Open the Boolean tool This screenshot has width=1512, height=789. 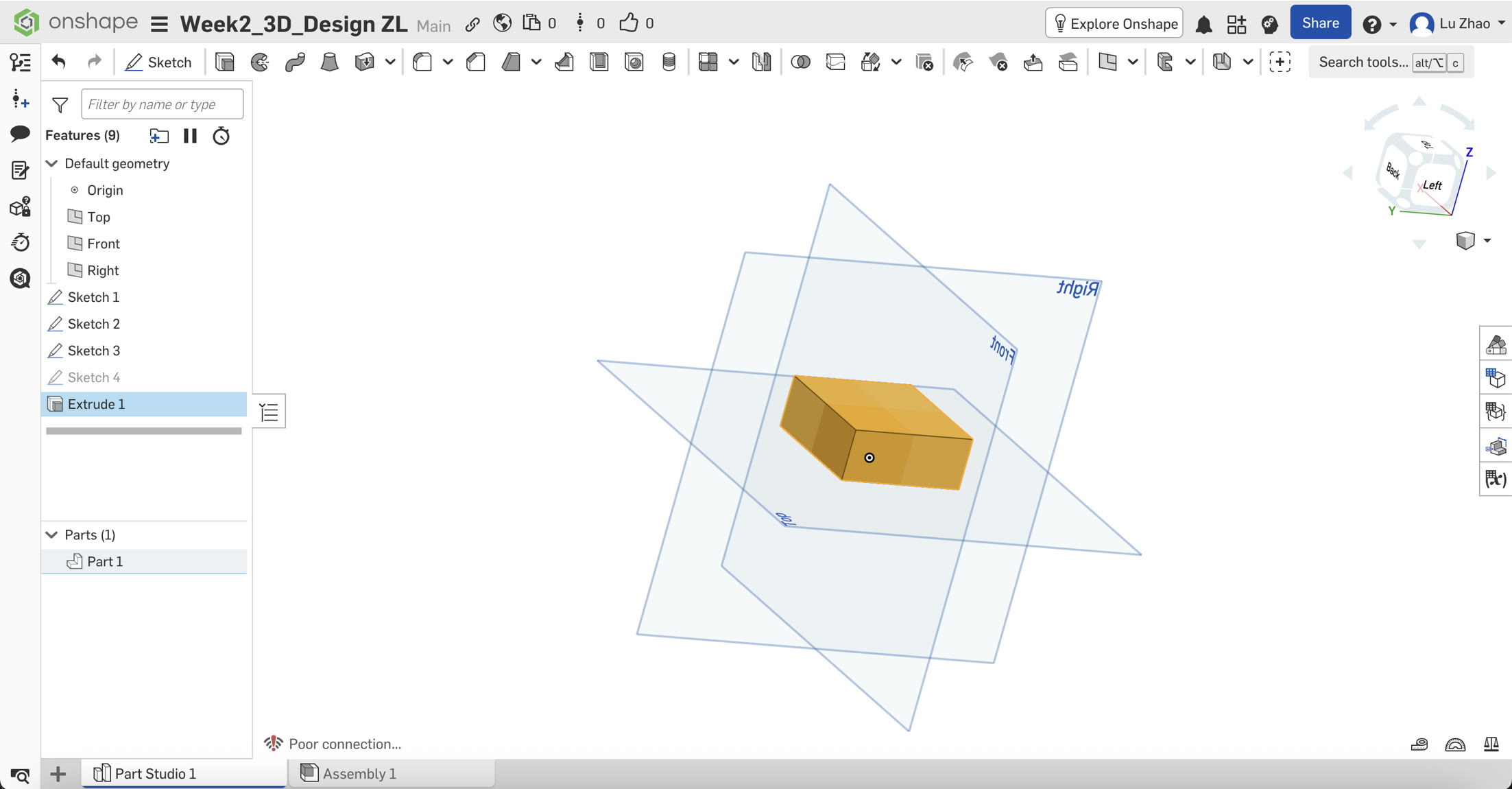click(801, 62)
